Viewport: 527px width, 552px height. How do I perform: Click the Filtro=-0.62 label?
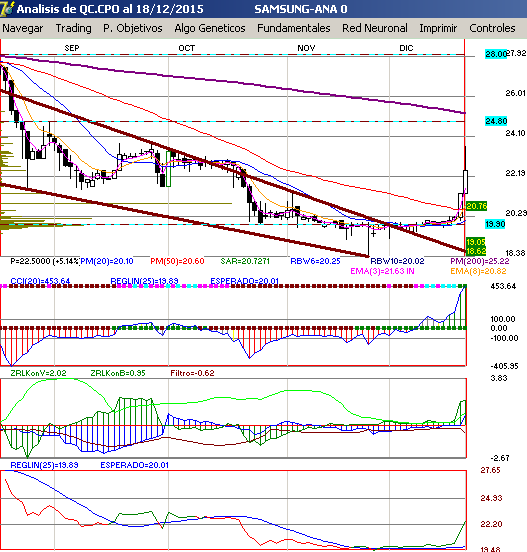point(192,373)
